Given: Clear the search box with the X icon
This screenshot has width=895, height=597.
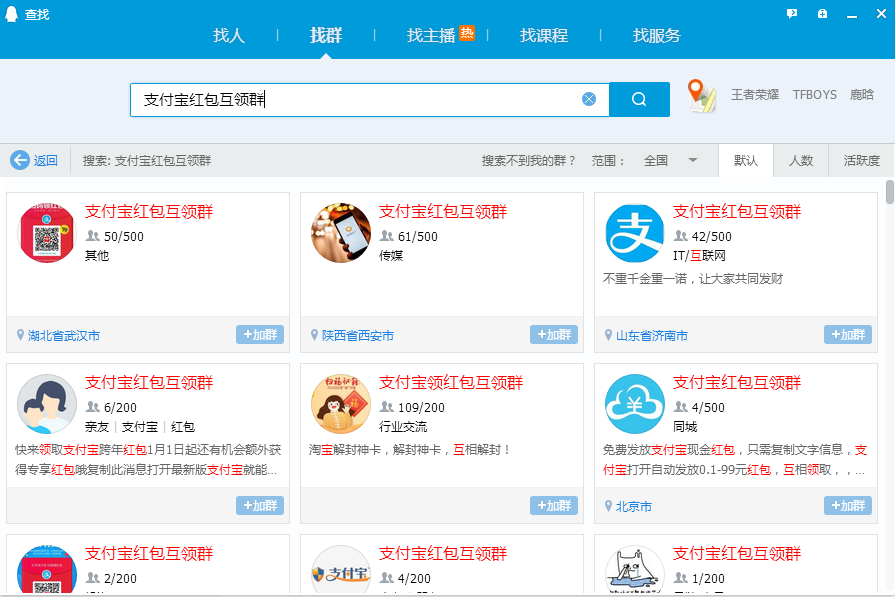Looking at the screenshot, I should coord(589,99).
